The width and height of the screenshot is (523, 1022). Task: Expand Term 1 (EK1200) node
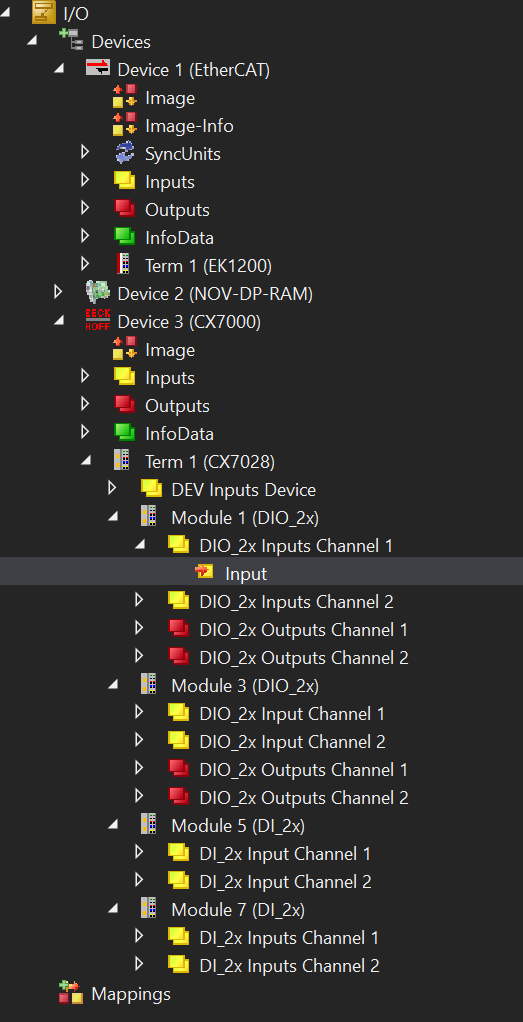pos(85,265)
